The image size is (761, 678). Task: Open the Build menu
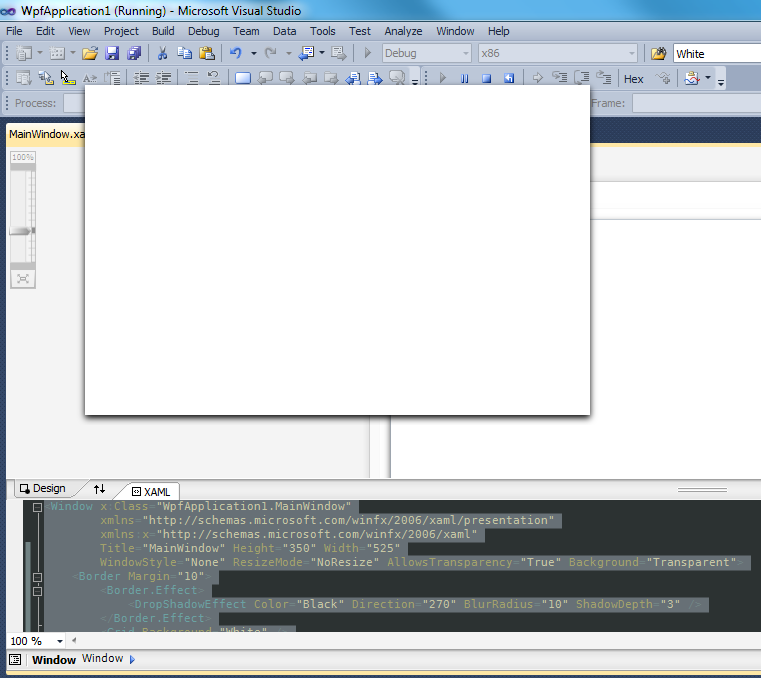click(x=163, y=31)
